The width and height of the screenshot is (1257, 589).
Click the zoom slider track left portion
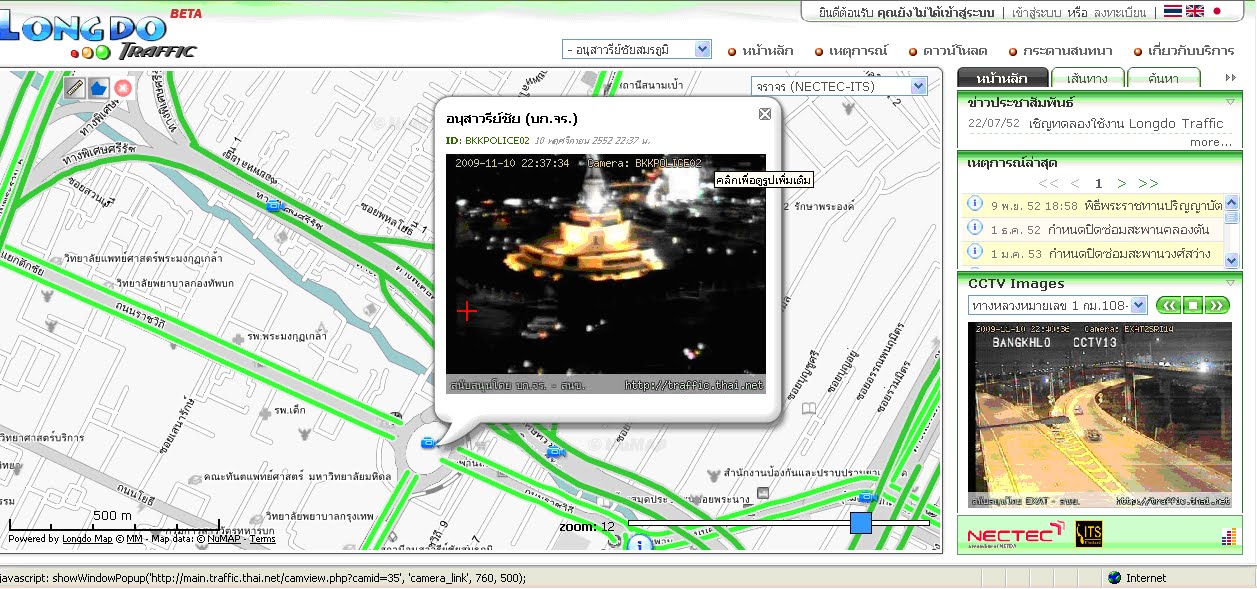click(738, 523)
